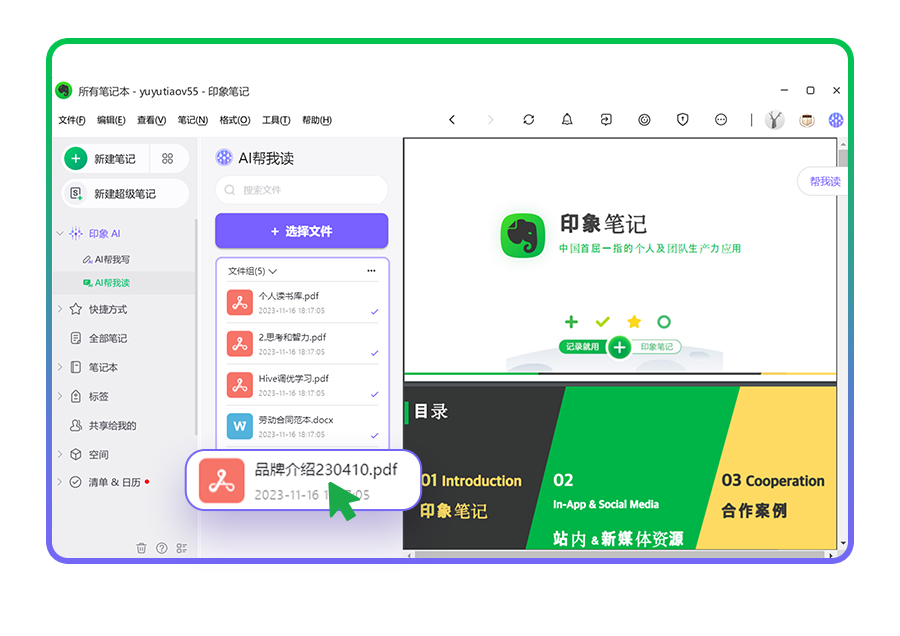Open the 文件组(5) dropdown
The image size is (900, 636).
(253, 270)
